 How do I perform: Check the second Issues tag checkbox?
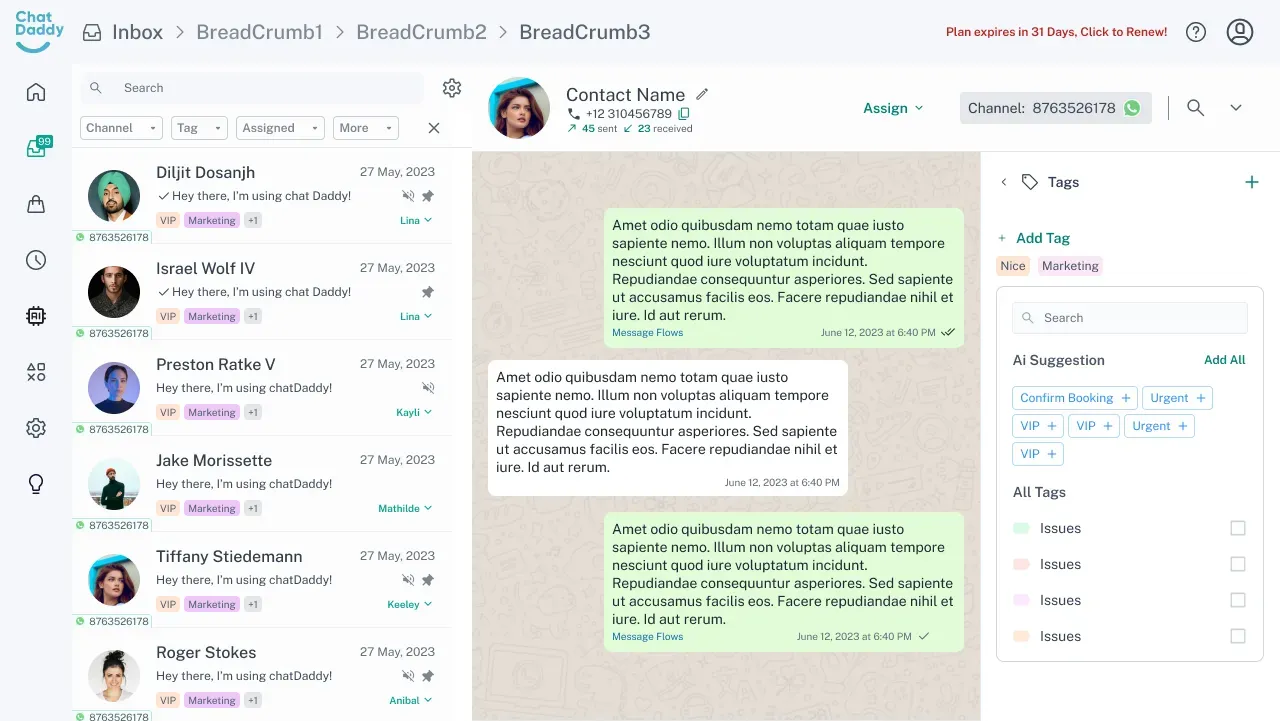tap(1237, 564)
